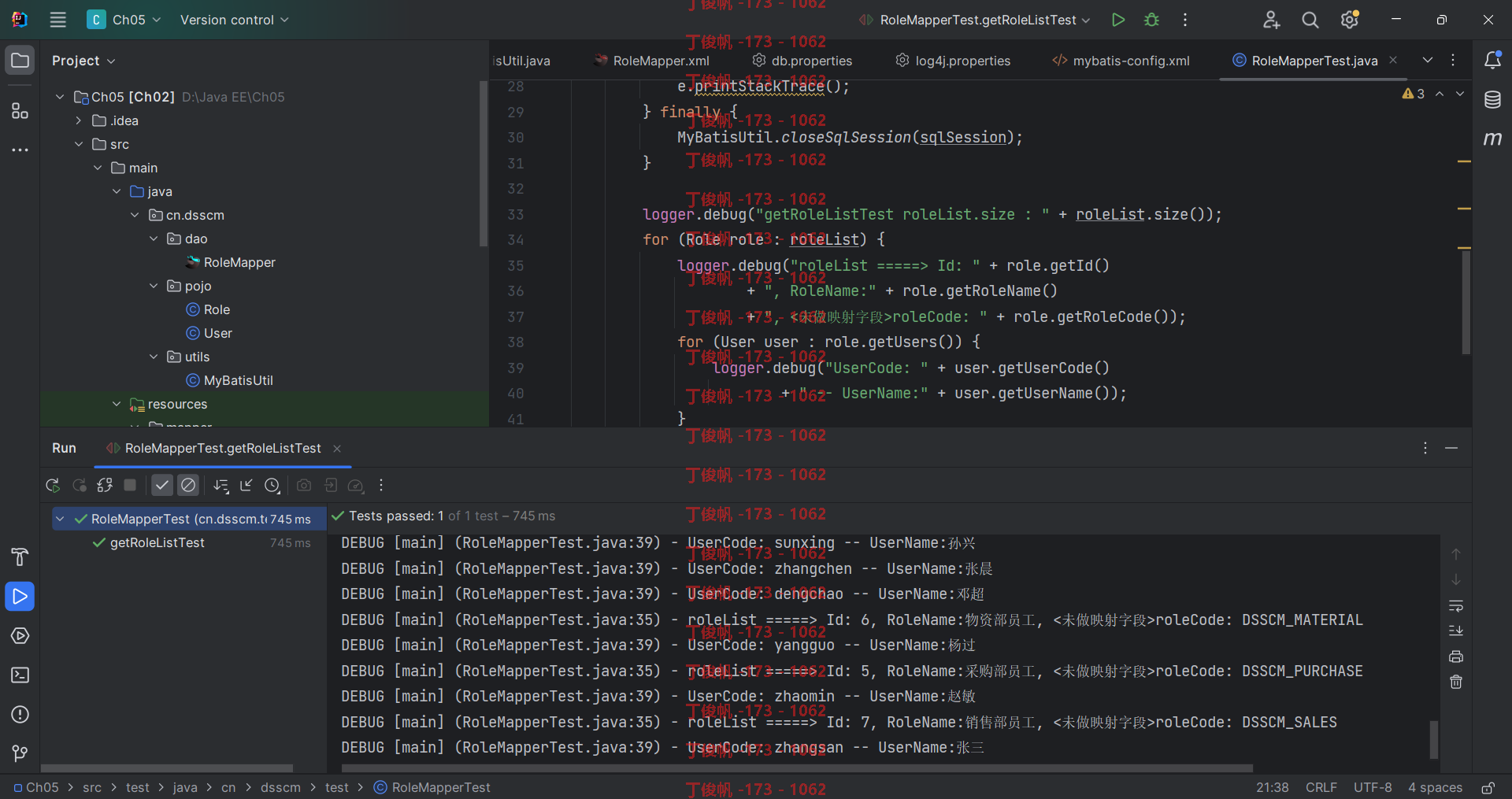Toggle auto-test rerun icon
Viewport: 1512px width, 799px height.
click(x=105, y=486)
